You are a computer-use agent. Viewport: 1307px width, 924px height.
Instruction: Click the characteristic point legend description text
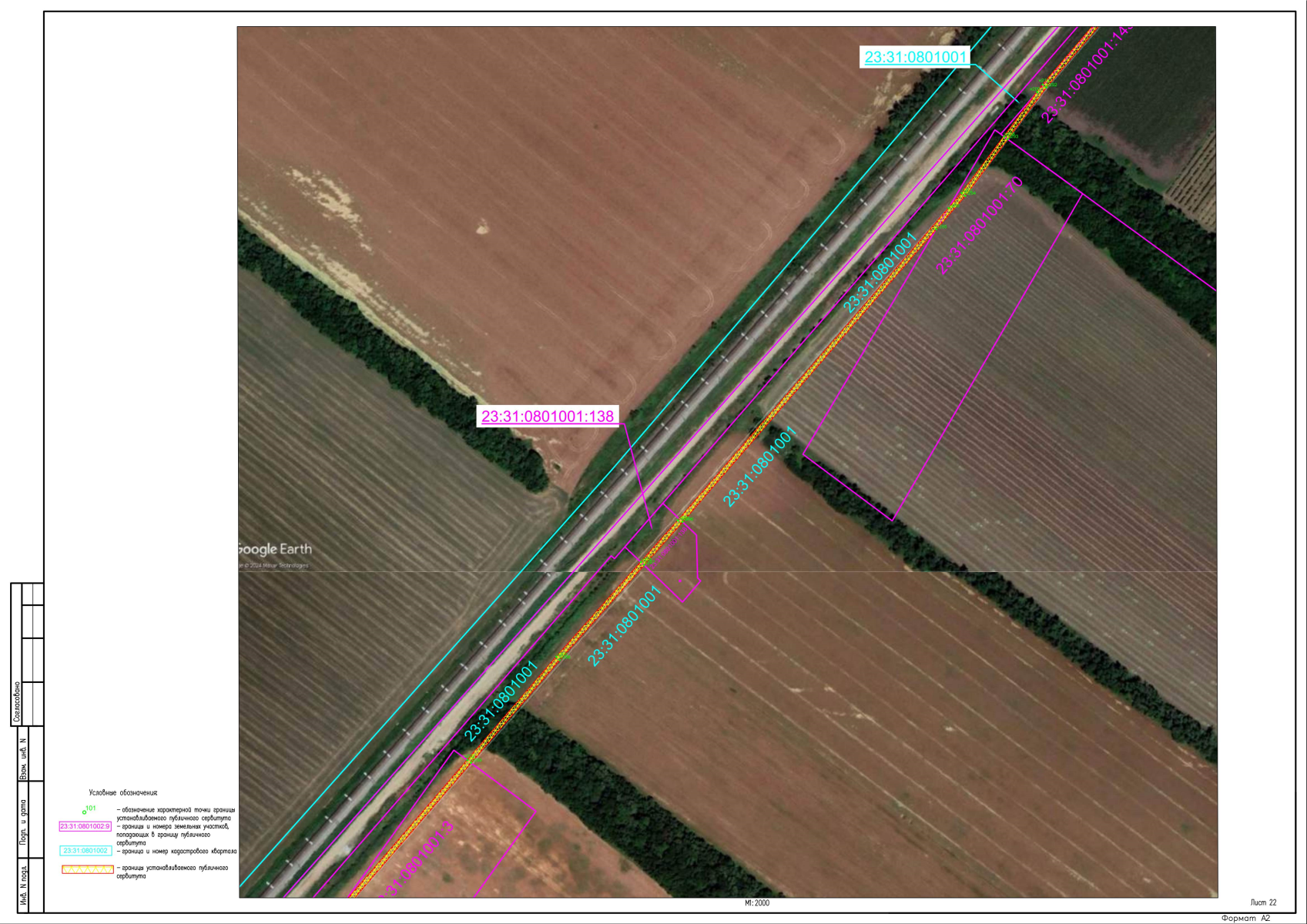coord(176,814)
